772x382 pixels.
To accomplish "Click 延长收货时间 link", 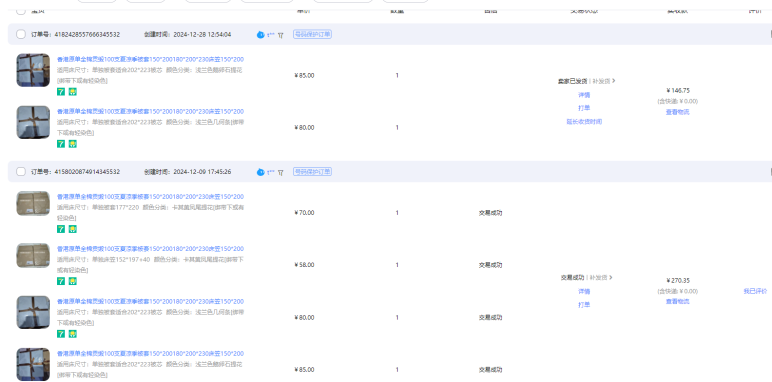I will click(584, 122).
